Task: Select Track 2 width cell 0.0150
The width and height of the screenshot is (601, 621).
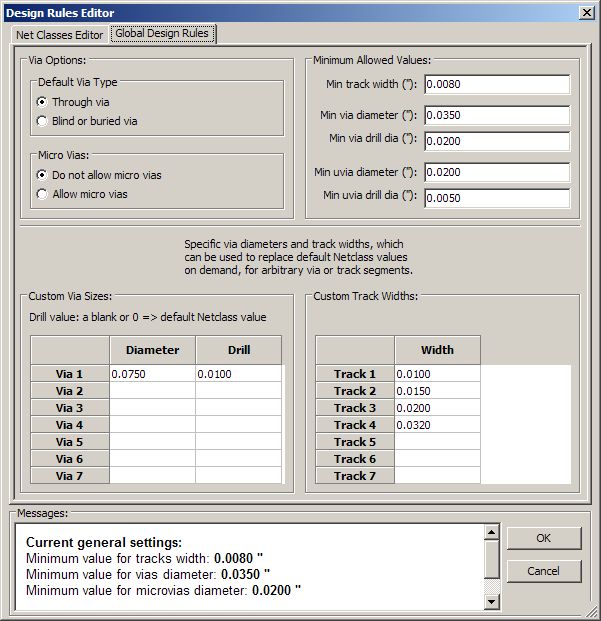Action: tap(437, 391)
